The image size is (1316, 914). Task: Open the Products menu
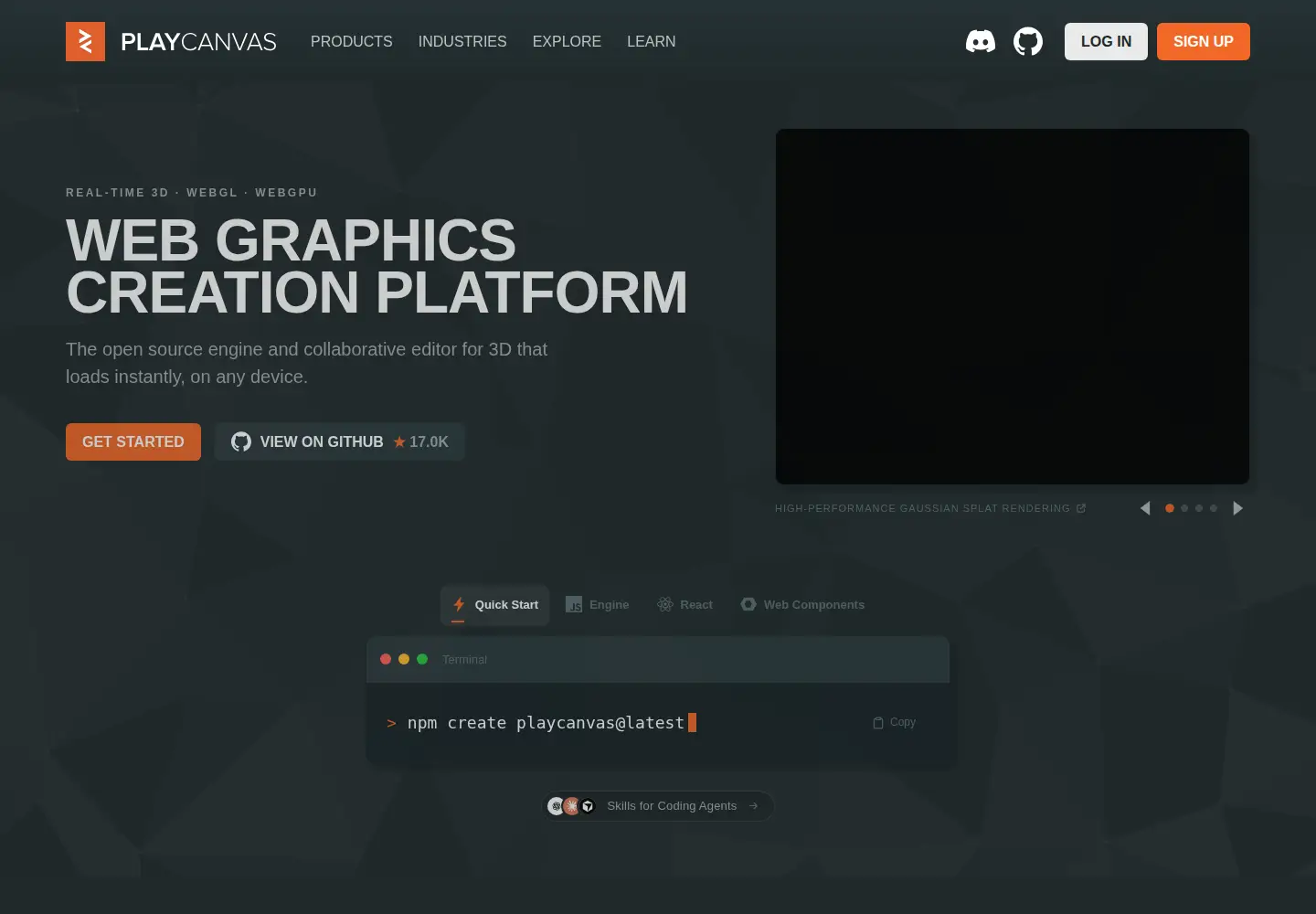coord(352,41)
